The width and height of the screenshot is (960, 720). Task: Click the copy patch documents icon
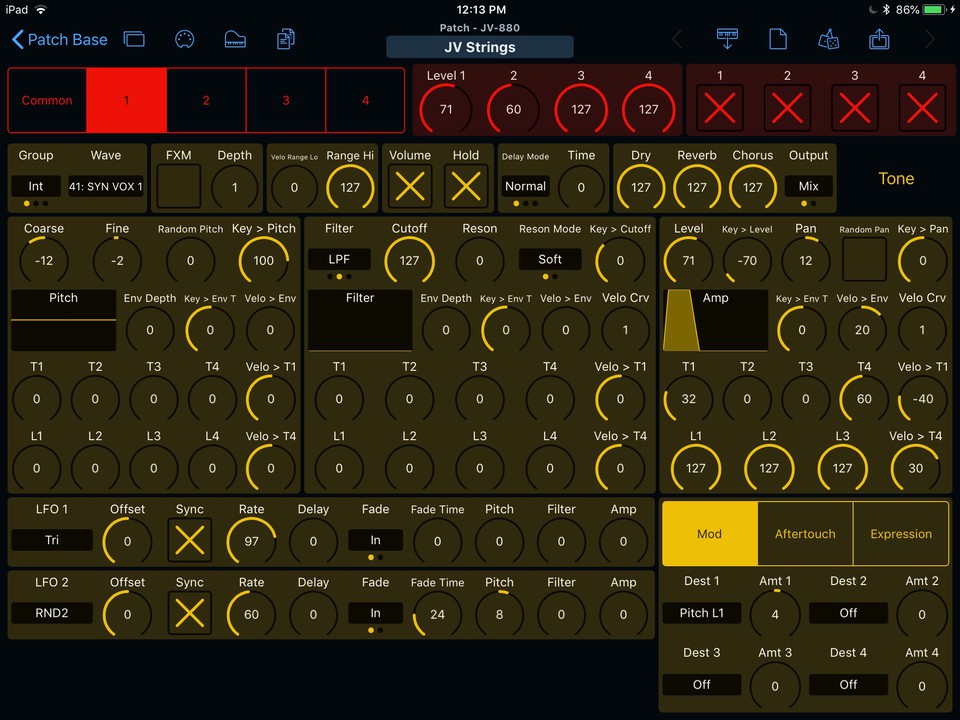[x=285, y=39]
